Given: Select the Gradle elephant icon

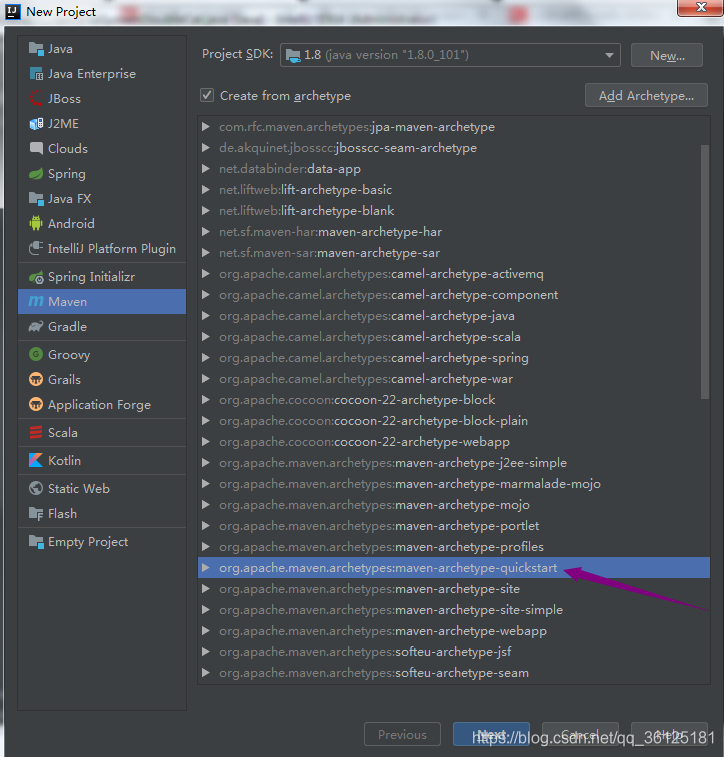Looking at the screenshot, I should 36,327.
